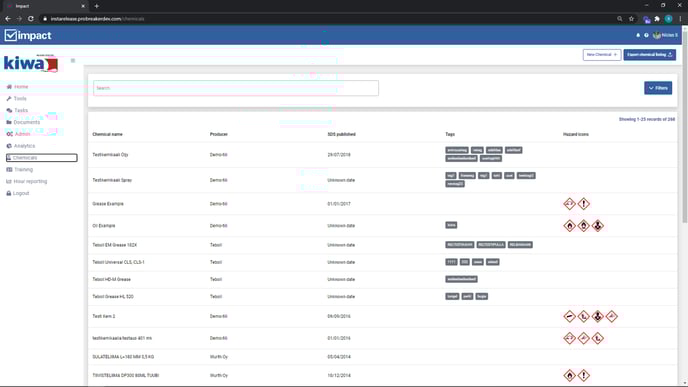Click the Tools wrench icon in sidebar
This screenshot has height=387, width=688.
click(9, 99)
